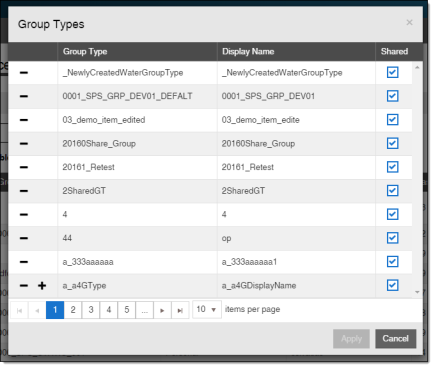Uncheck Shared on the 20160Share_Group row
Viewport: 433px width, 367px height.
coord(393,143)
